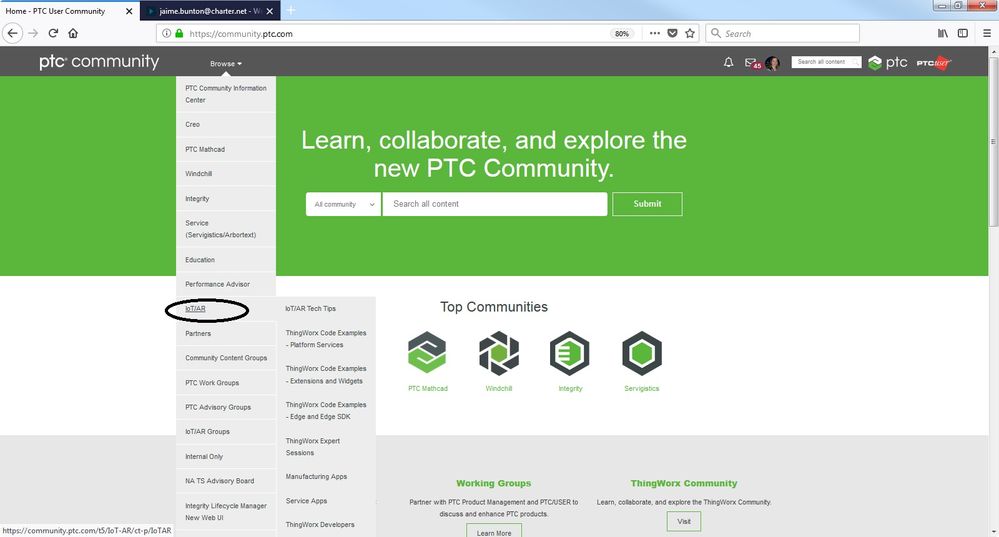Screen dimensions: 999x537
Task: Select IoT/AR in the Browse menu
Action: pos(226,309)
